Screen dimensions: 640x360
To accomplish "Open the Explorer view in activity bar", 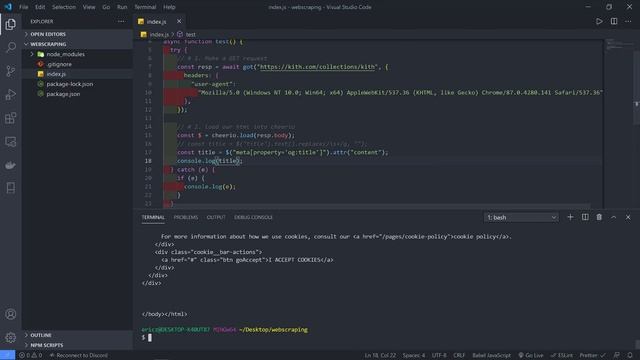I will [x=11, y=24].
